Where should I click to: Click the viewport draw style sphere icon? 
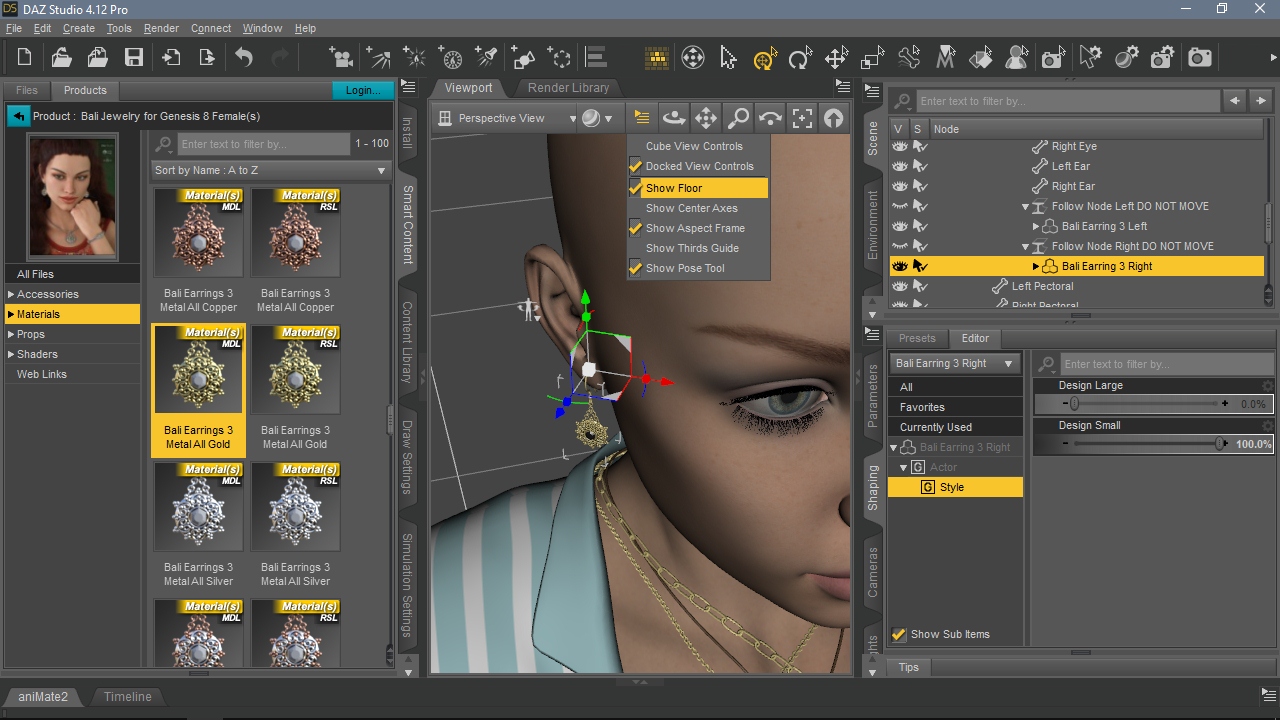596,118
